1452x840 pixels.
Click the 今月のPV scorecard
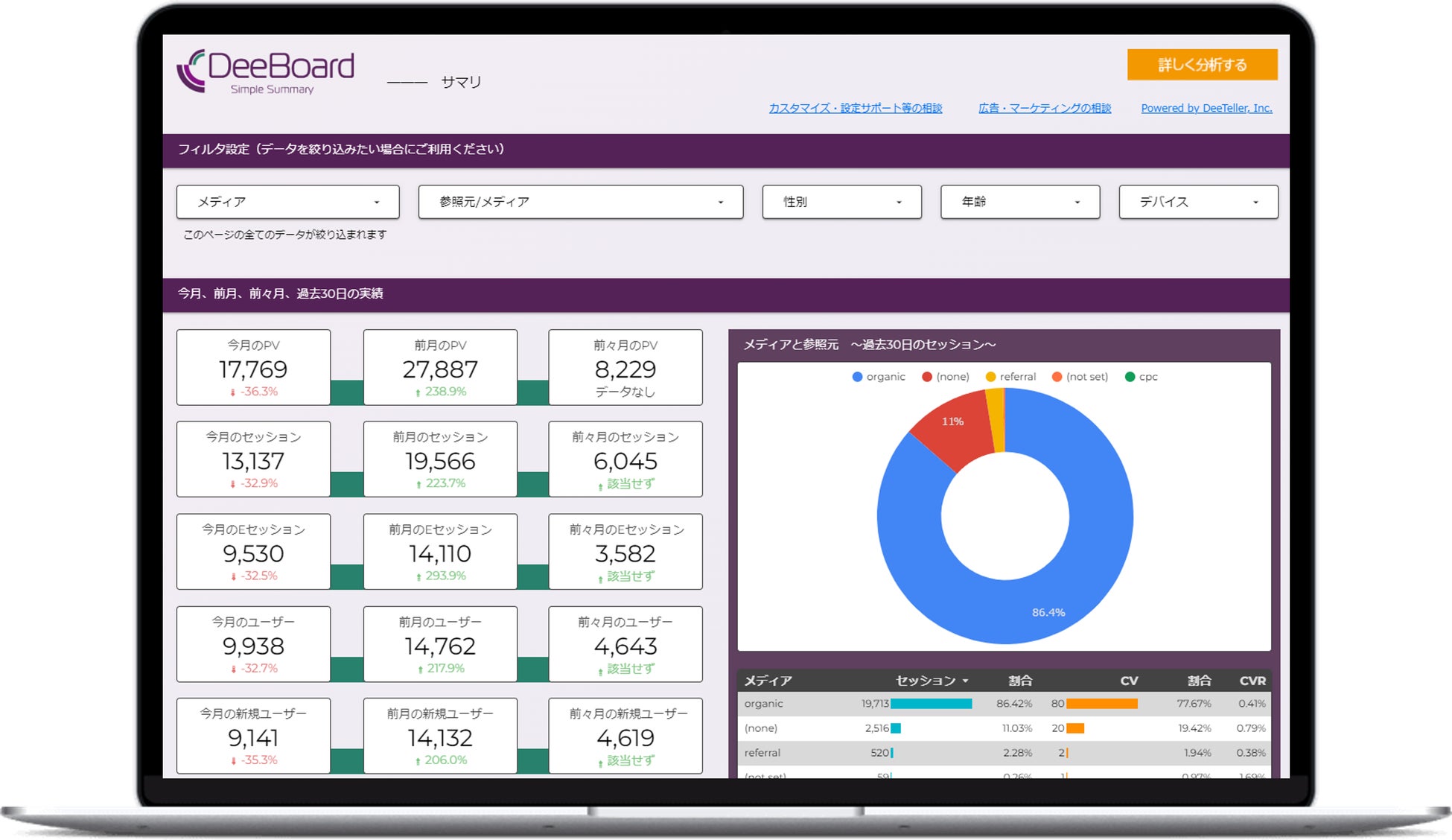click(x=253, y=367)
